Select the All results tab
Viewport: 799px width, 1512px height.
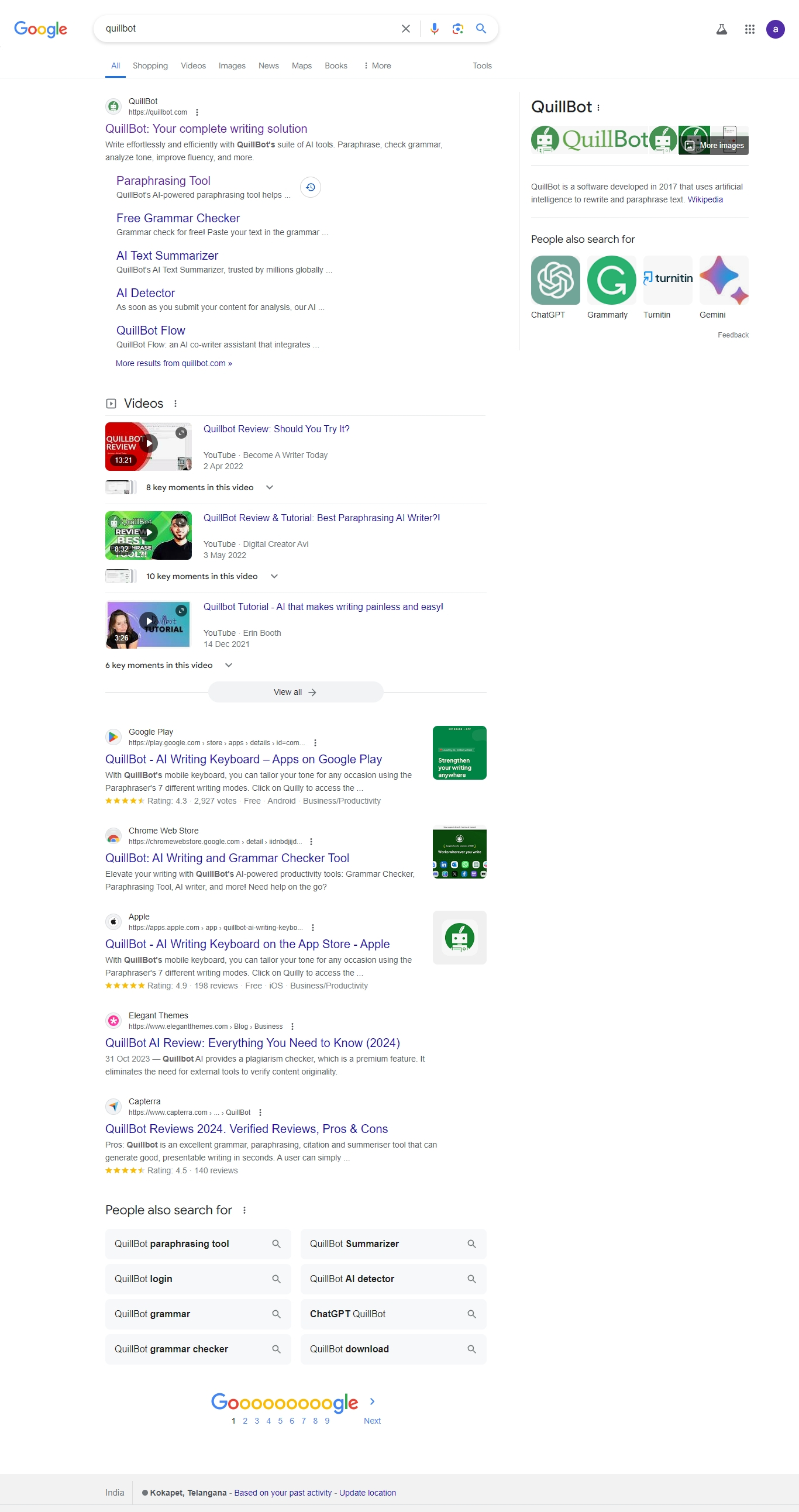tap(116, 66)
